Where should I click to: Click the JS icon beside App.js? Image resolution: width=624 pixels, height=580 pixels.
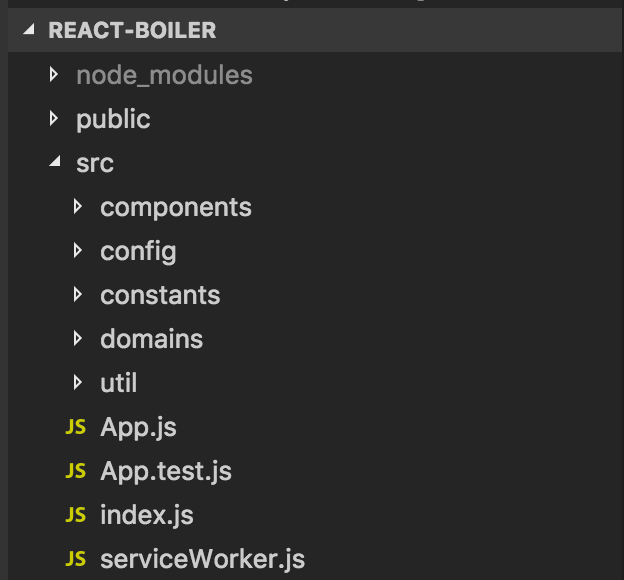[x=75, y=428]
